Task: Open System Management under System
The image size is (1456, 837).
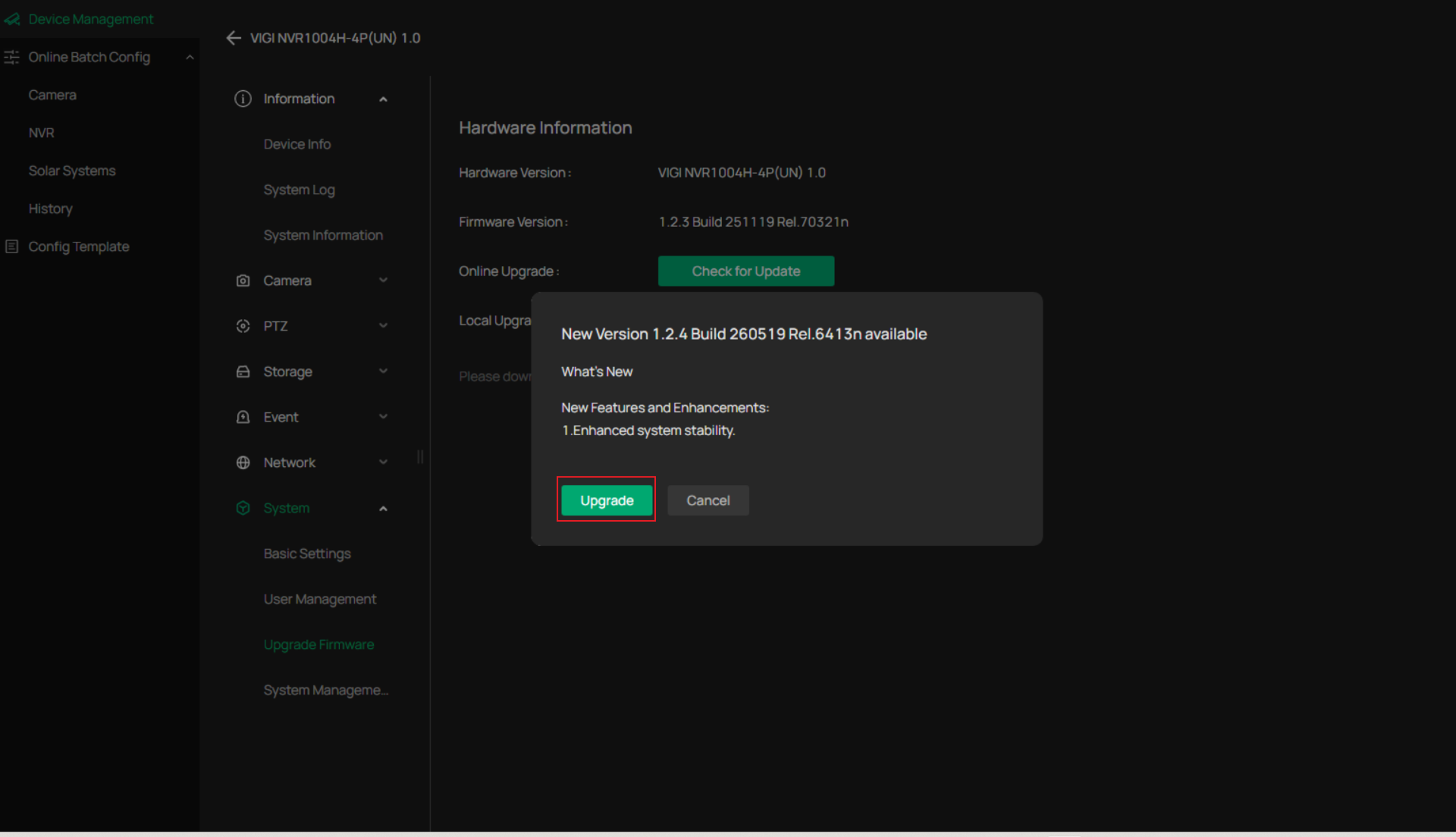Action: (x=326, y=690)
